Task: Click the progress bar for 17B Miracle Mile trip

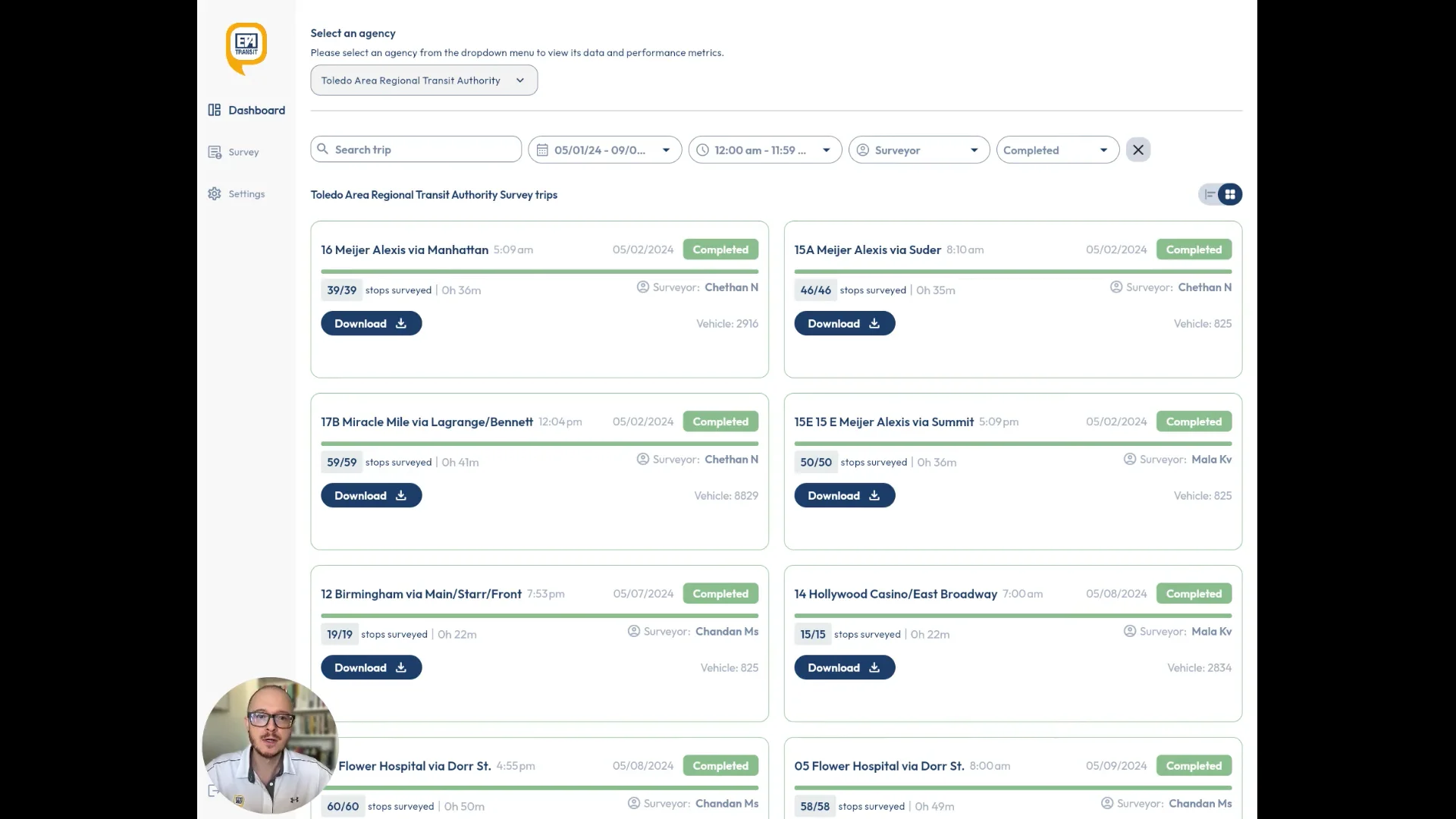Action: pos(538,444)
